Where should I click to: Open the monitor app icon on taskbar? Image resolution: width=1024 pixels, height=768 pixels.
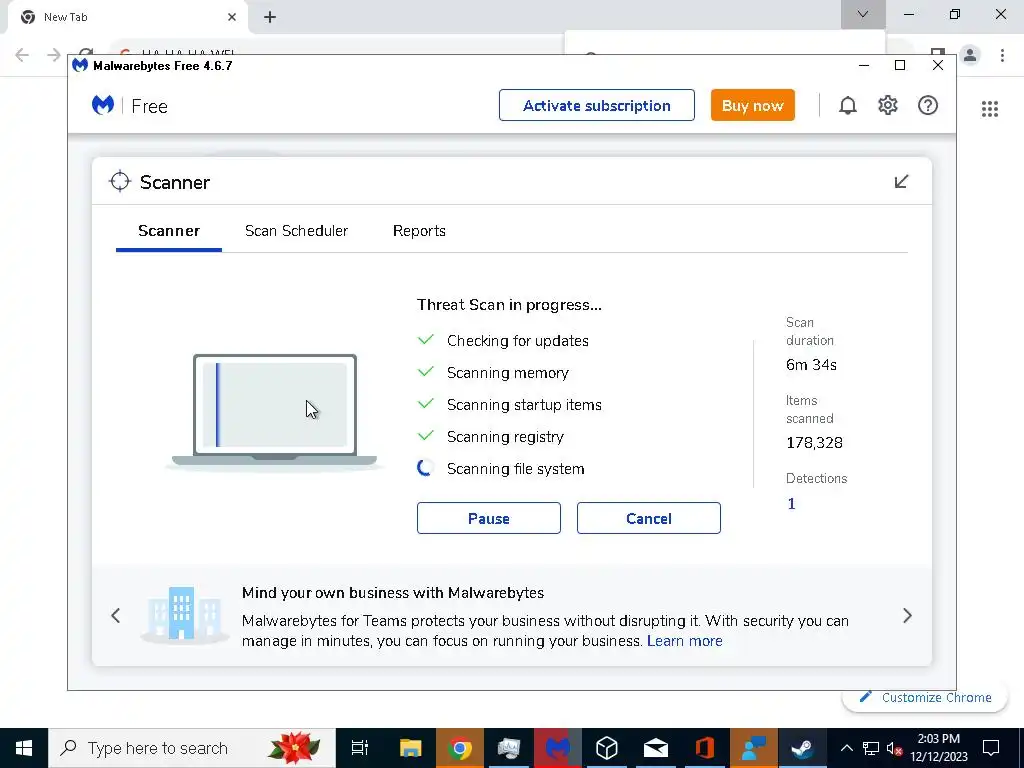click(x=509, y=748)
